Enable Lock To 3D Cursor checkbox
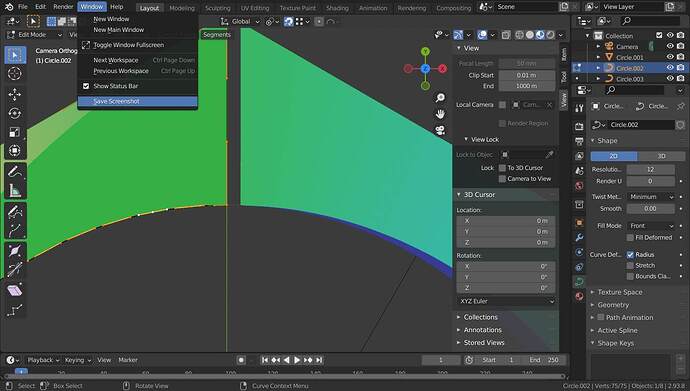 (x=502, y=168)
